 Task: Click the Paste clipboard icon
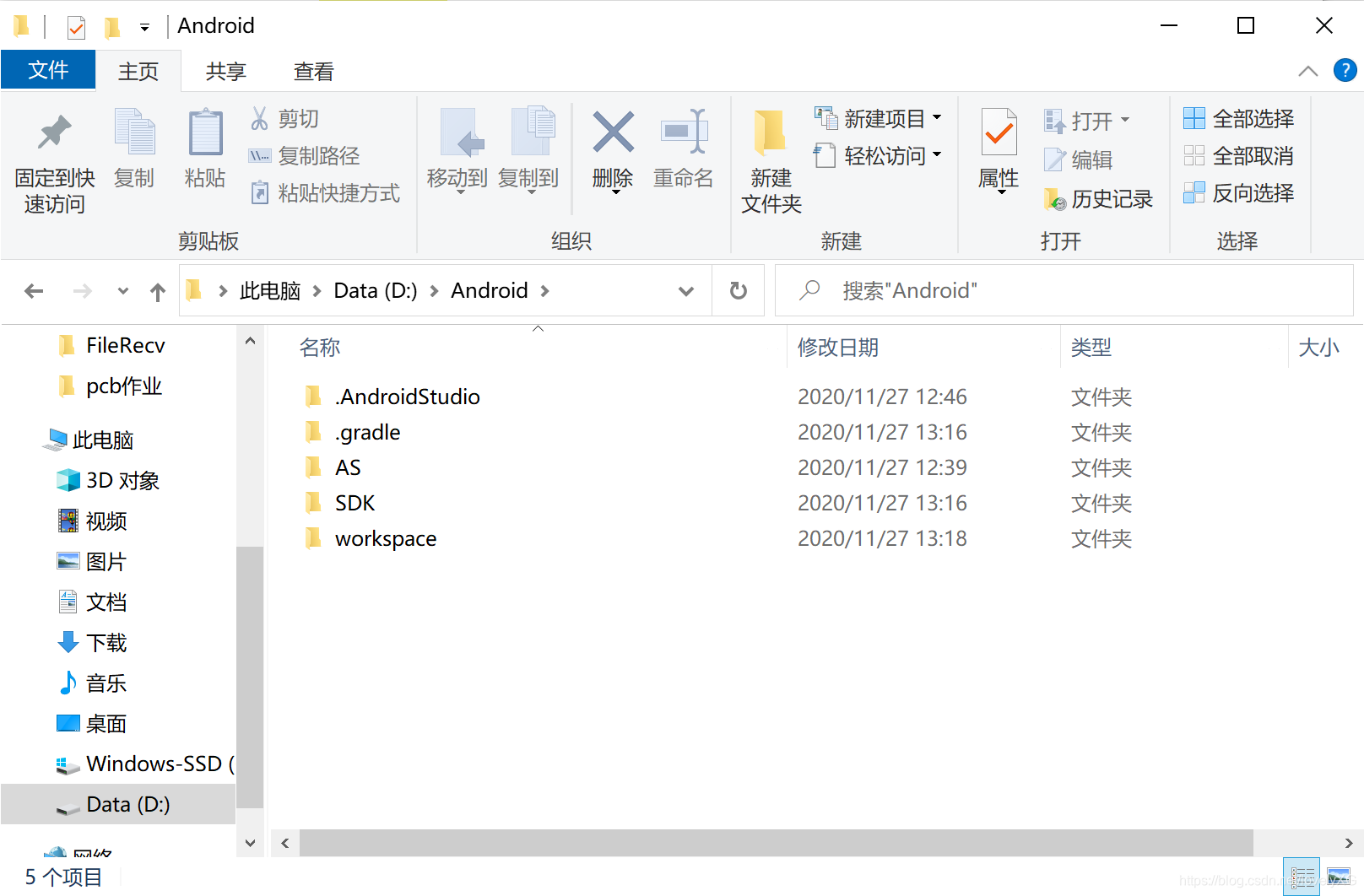[x=205, y=132]
